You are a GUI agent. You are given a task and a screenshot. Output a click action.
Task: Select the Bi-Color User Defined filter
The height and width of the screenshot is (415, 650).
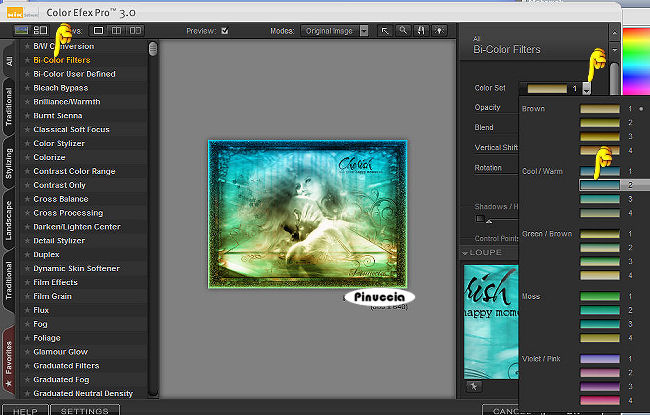[74, 74]
